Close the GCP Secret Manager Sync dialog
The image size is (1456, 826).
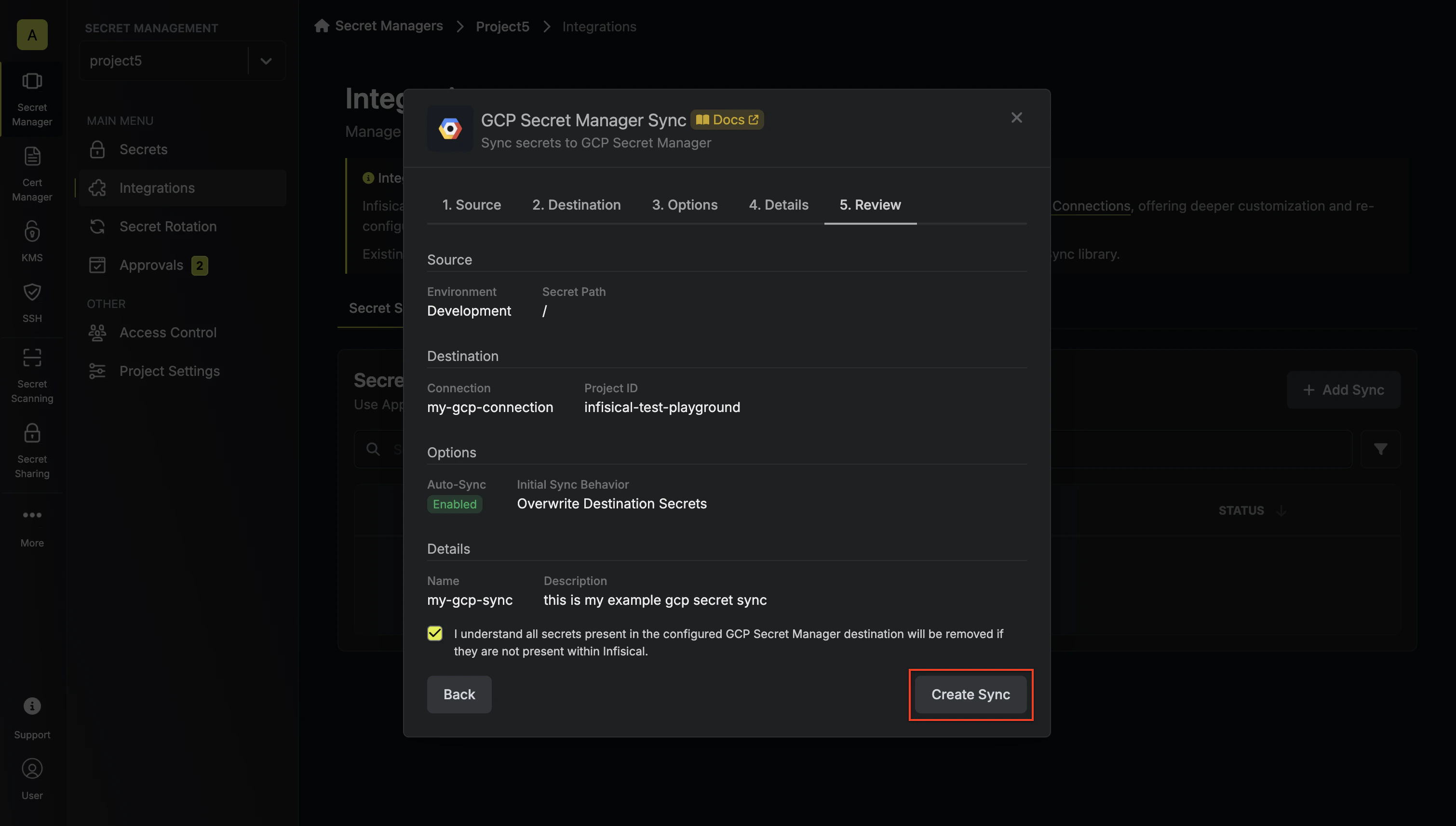(x=1016, y=118)
